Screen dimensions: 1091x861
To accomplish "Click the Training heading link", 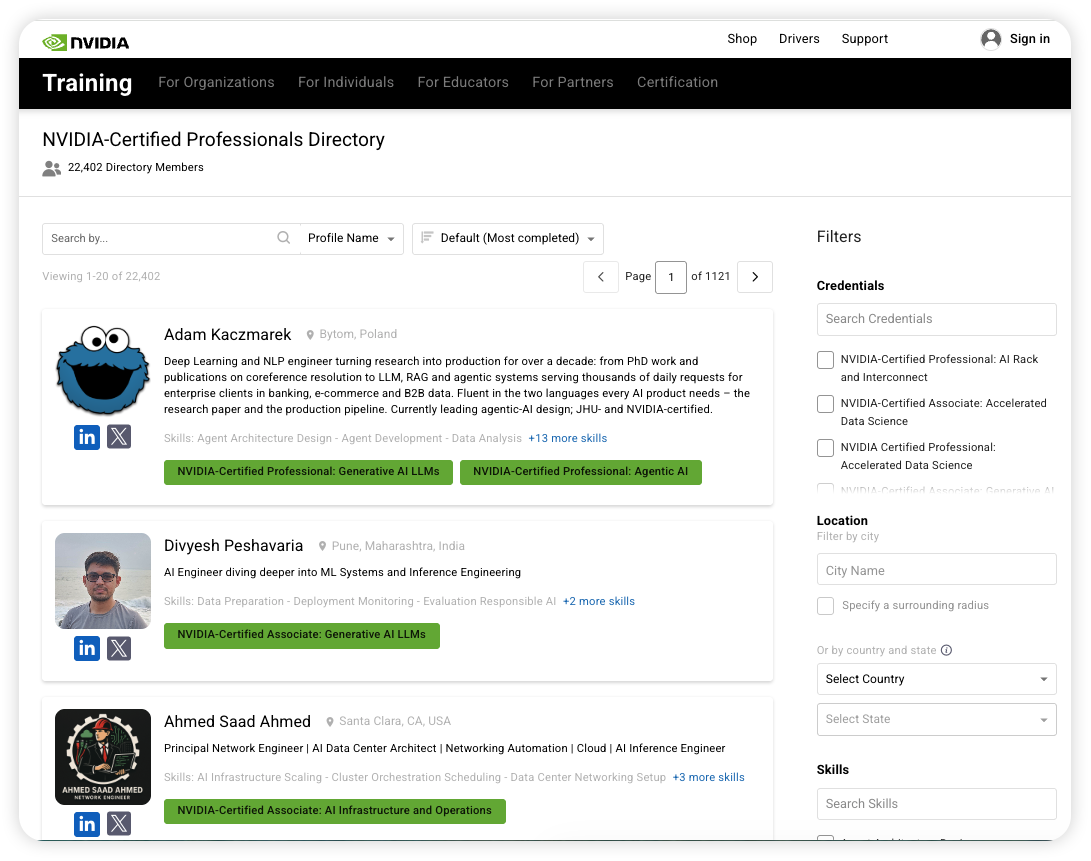I will [x=87, y=83].
